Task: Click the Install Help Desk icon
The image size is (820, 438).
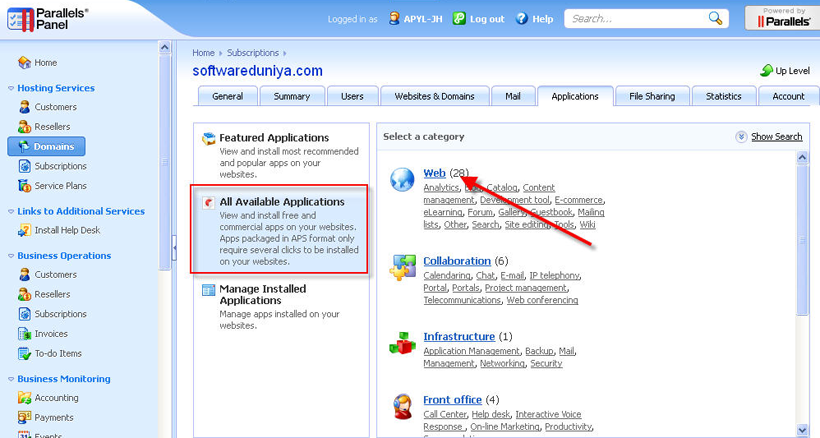Action: click(24, 230)
